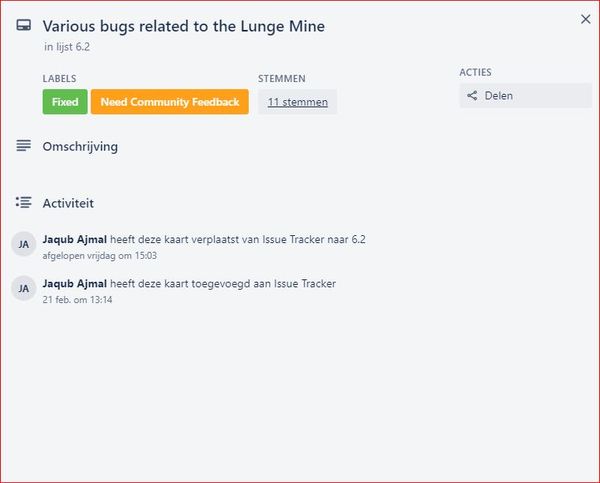This screenshot has height=483, width=600.
Task: Select the orange Need Community Feedback label
Action: tap(170, 102)
